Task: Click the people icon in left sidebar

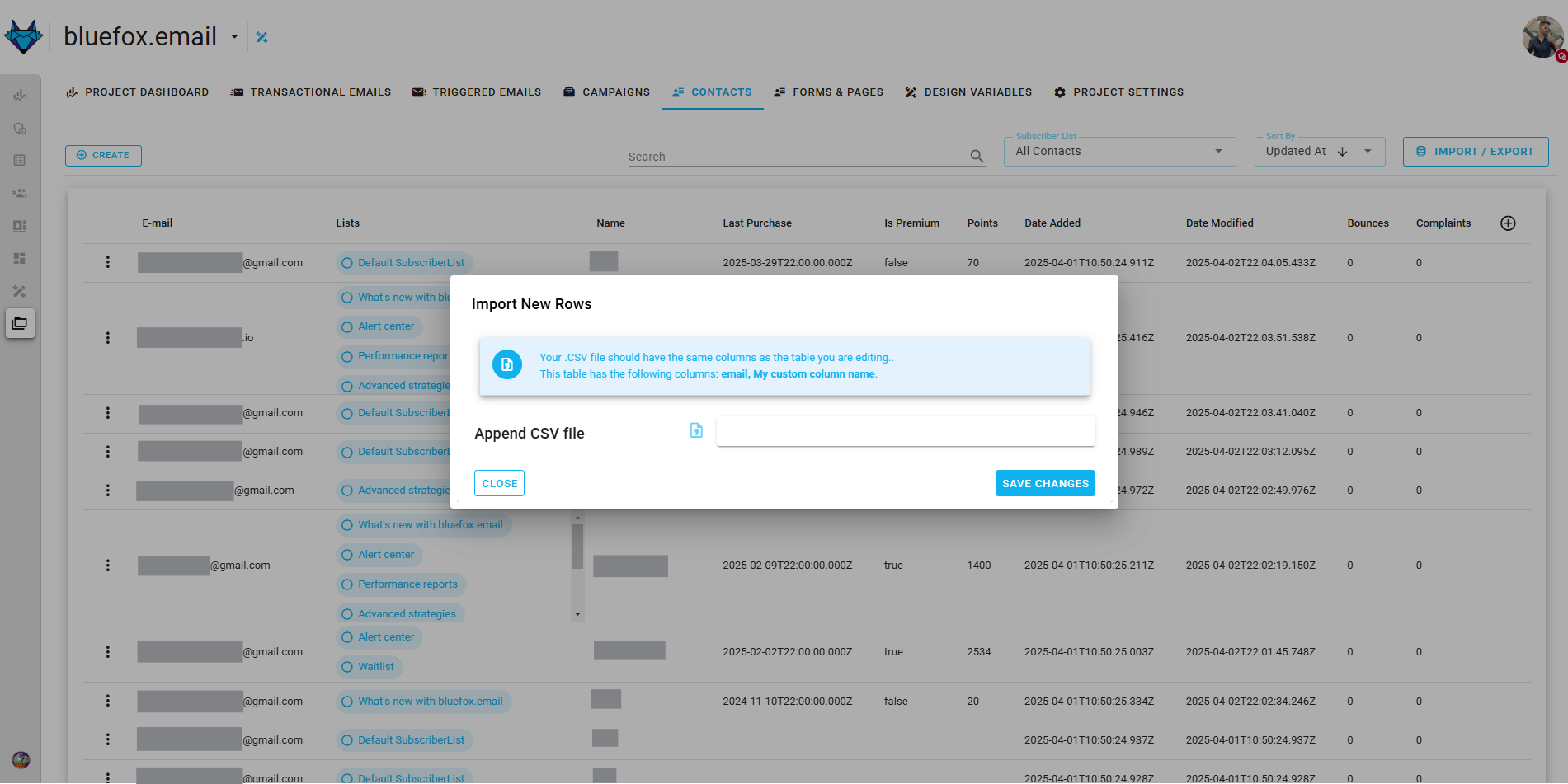Action: [20, 193]
